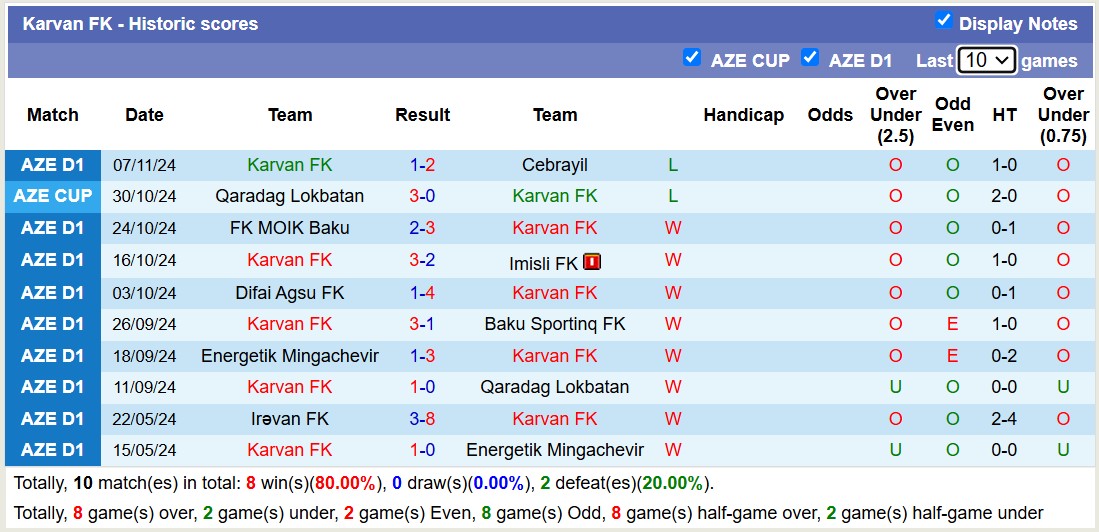Open the Qaradag Lokbatan team on 30/10/24
This screenshot has width=1099, height=532.
click(x=290, y=196)
